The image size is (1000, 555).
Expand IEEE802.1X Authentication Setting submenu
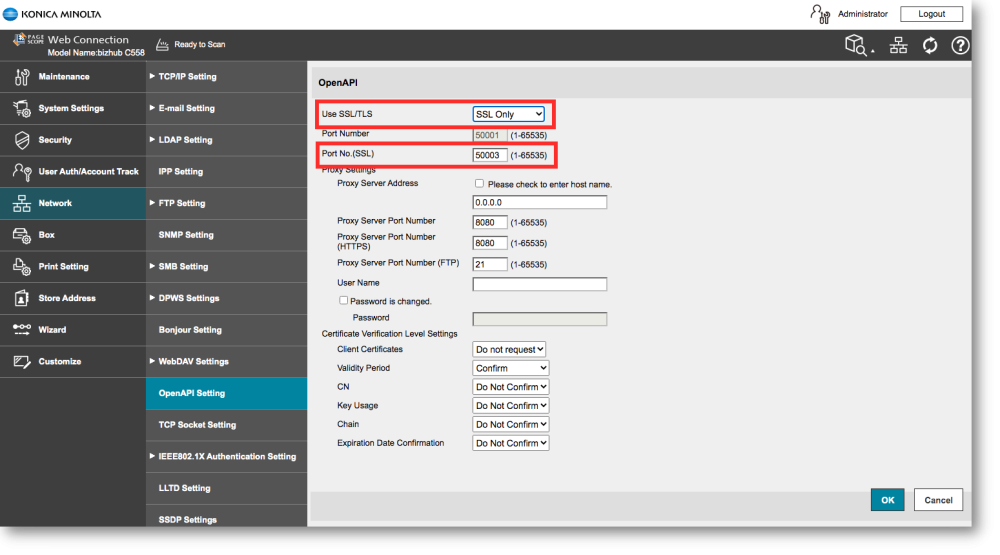pos(226,457)
